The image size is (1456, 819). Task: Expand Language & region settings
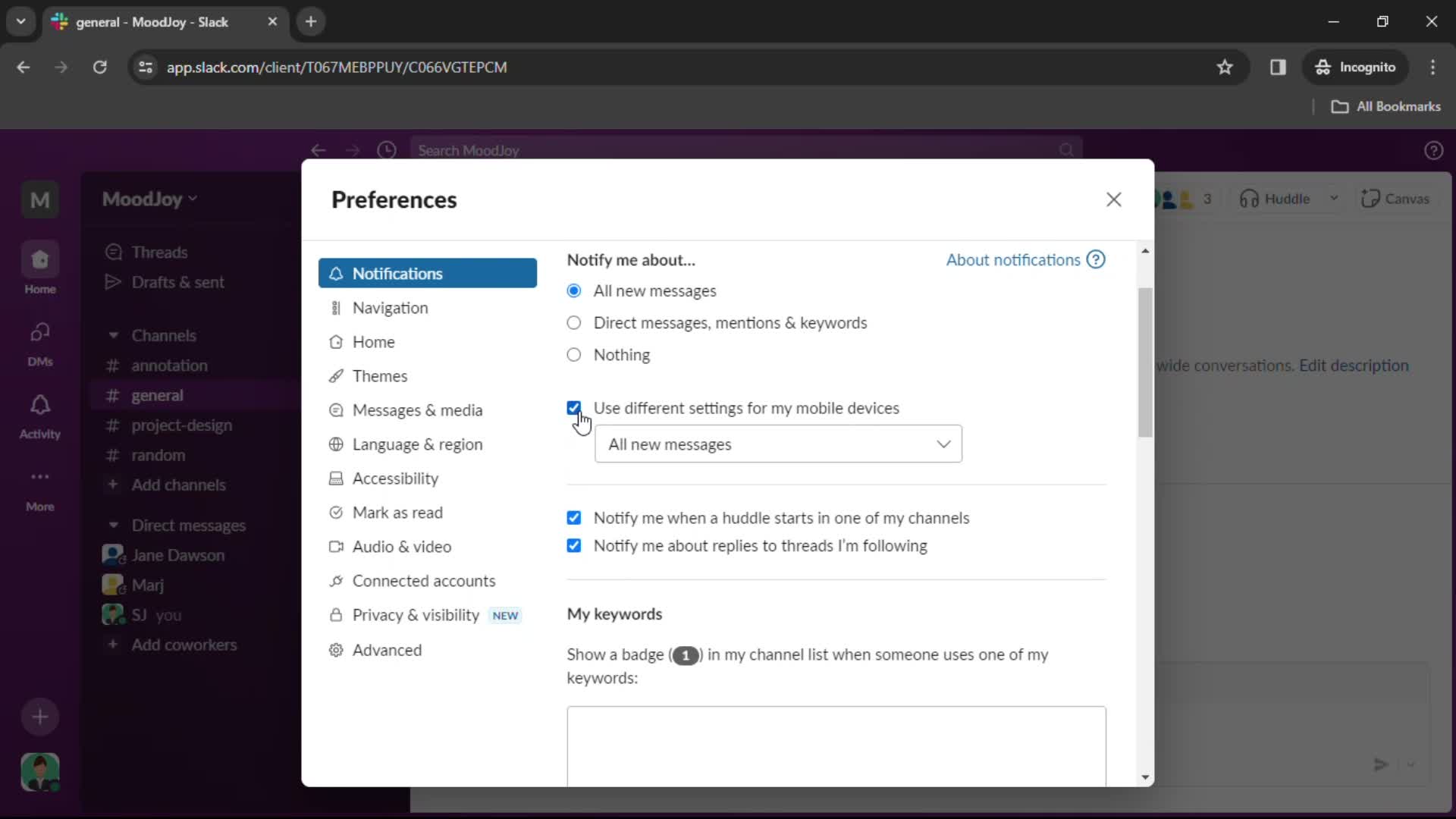coord(417,444)
